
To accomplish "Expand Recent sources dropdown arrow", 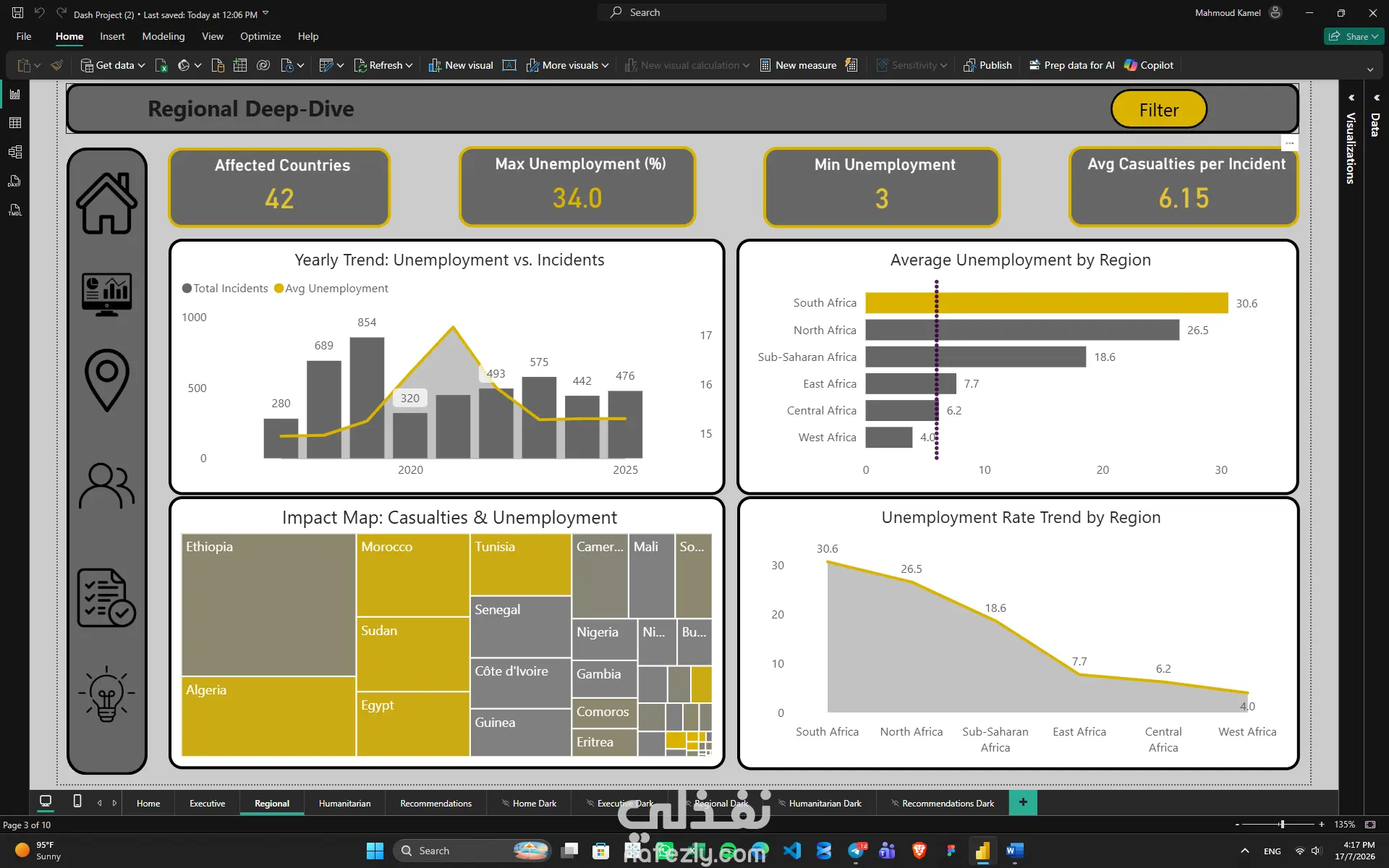I will 300,65.
